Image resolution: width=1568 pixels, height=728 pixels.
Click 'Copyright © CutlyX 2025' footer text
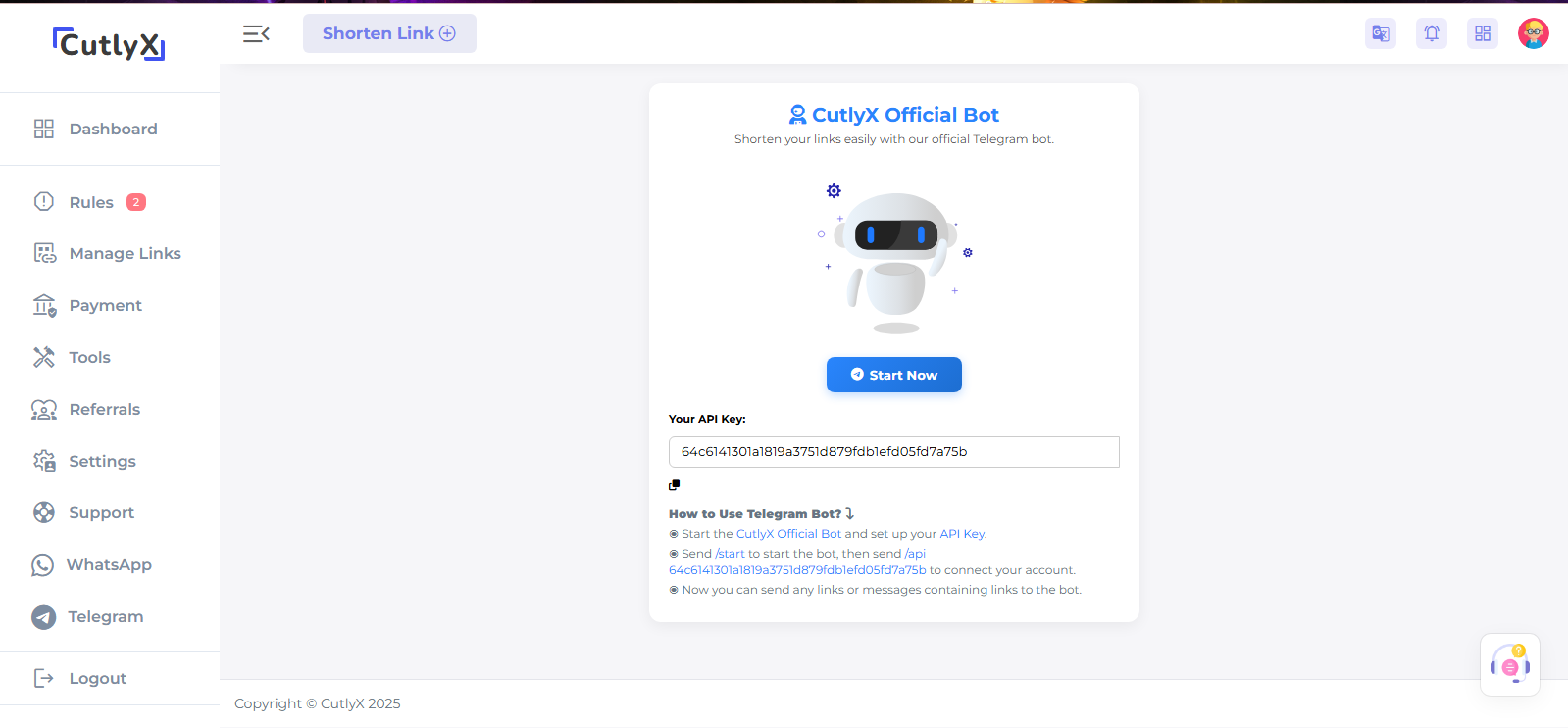(318, 703)
